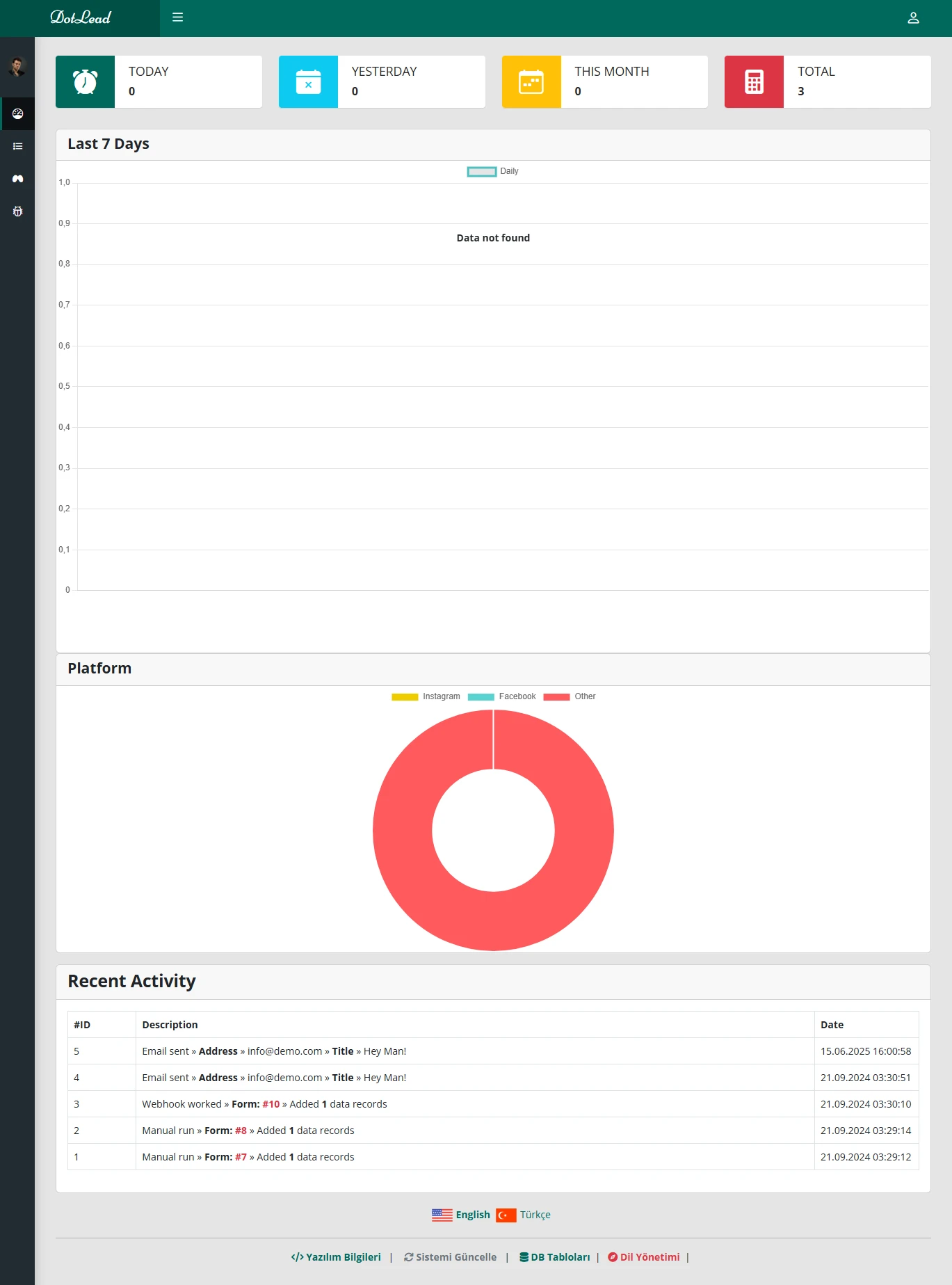952x1285 pixels.
Task: Click the Total calculator icon
Action: click(754, 82)
